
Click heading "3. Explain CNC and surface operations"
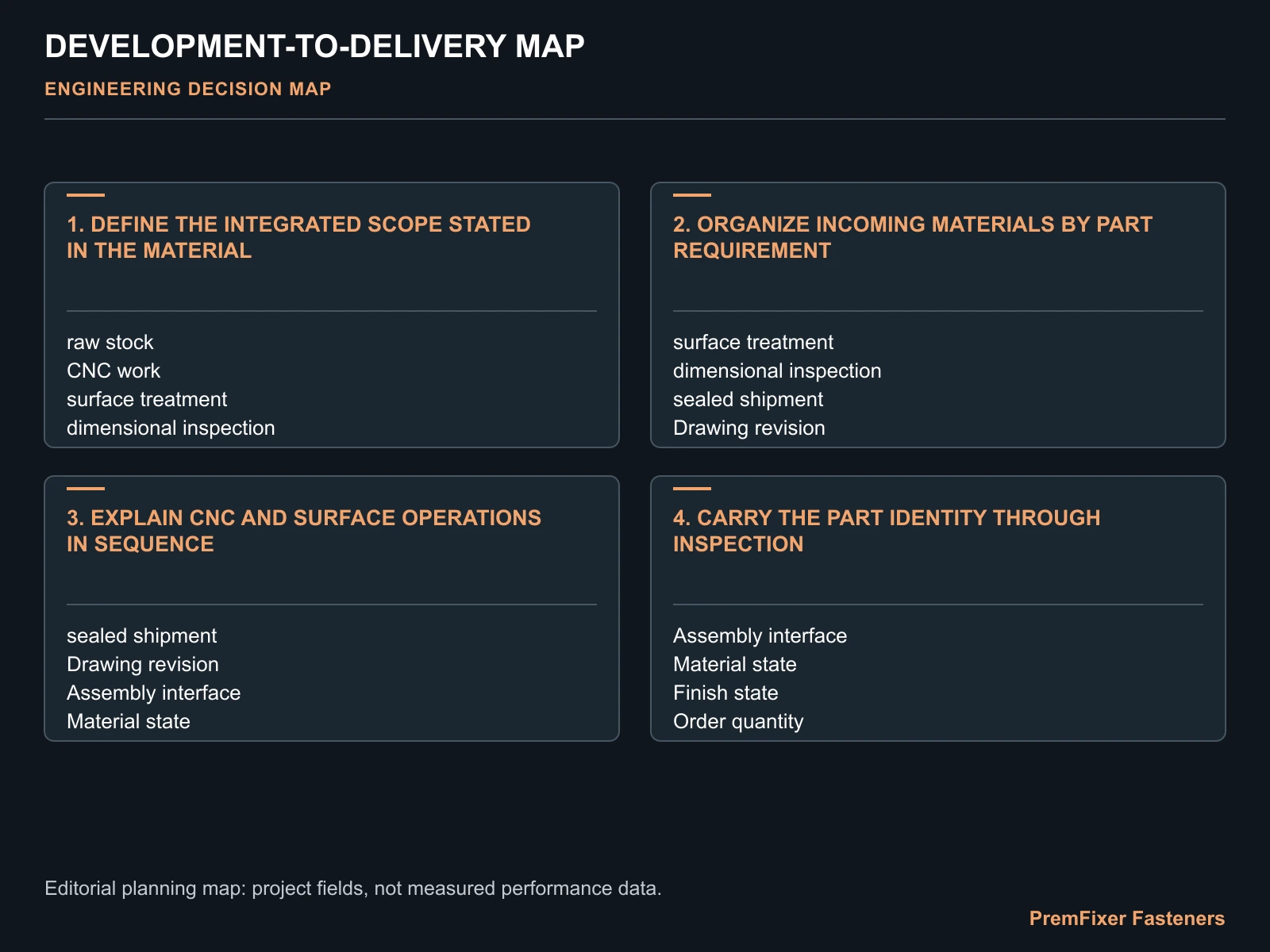(304, 531)
